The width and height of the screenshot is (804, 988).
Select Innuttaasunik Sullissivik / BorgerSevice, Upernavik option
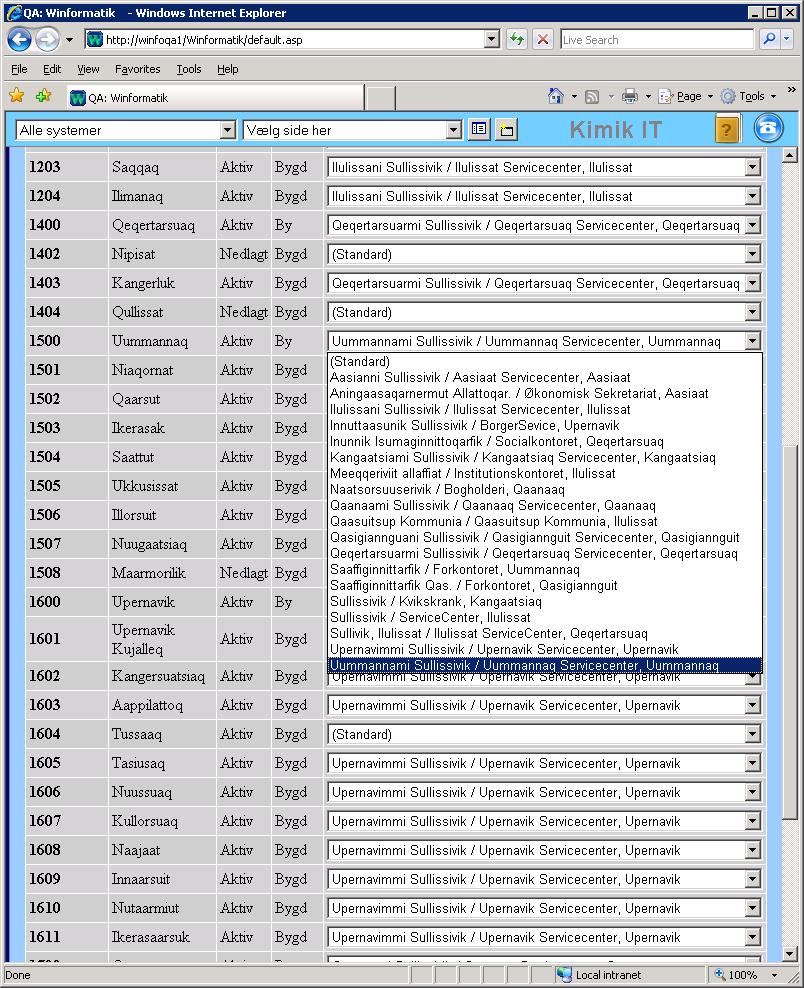545,425
